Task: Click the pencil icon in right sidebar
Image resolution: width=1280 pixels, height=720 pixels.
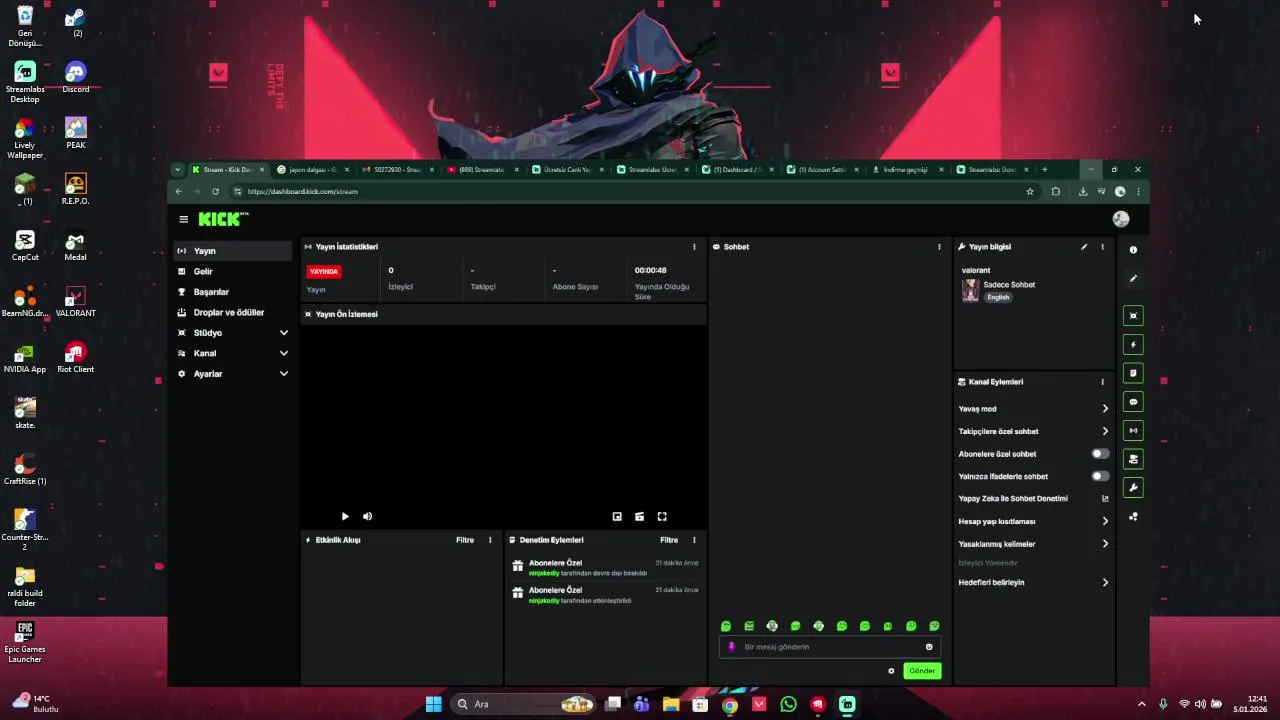Action: tap(1133, 279)
